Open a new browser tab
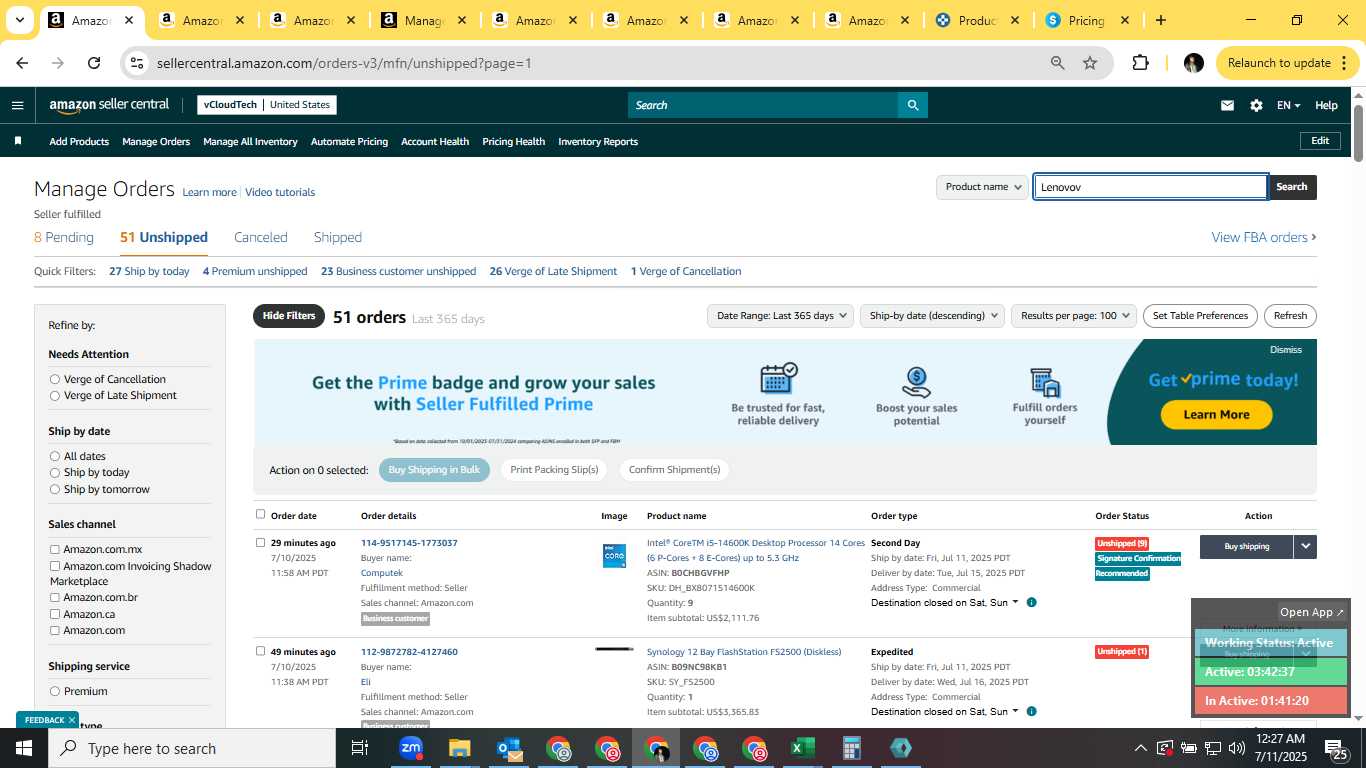 1160,20
